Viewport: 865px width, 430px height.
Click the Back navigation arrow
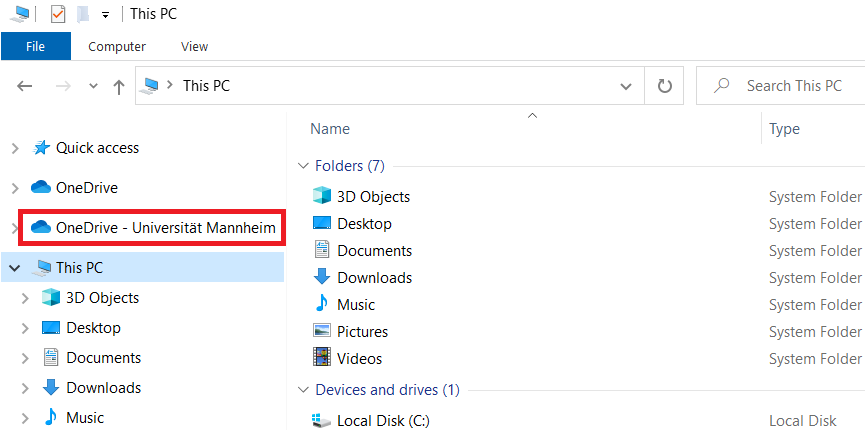tap(25, 86)
